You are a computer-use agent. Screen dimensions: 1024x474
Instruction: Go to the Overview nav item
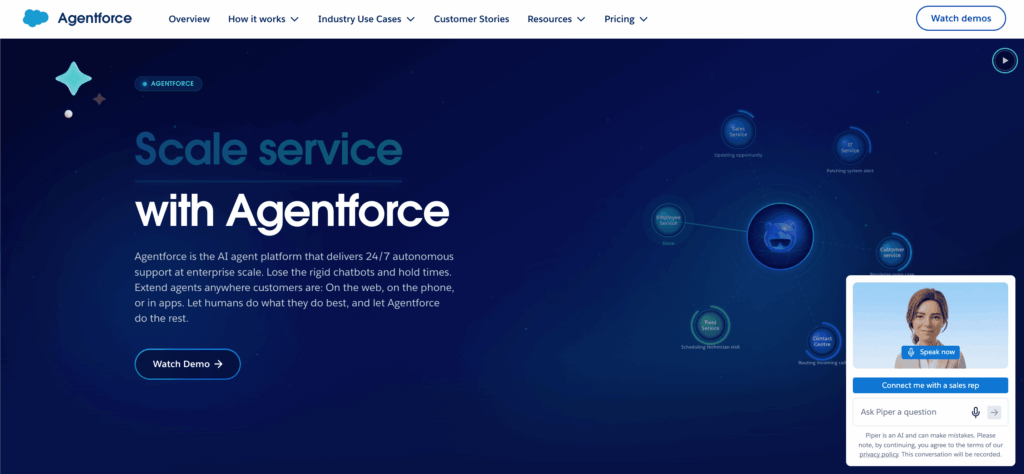[x=189, y=19]
